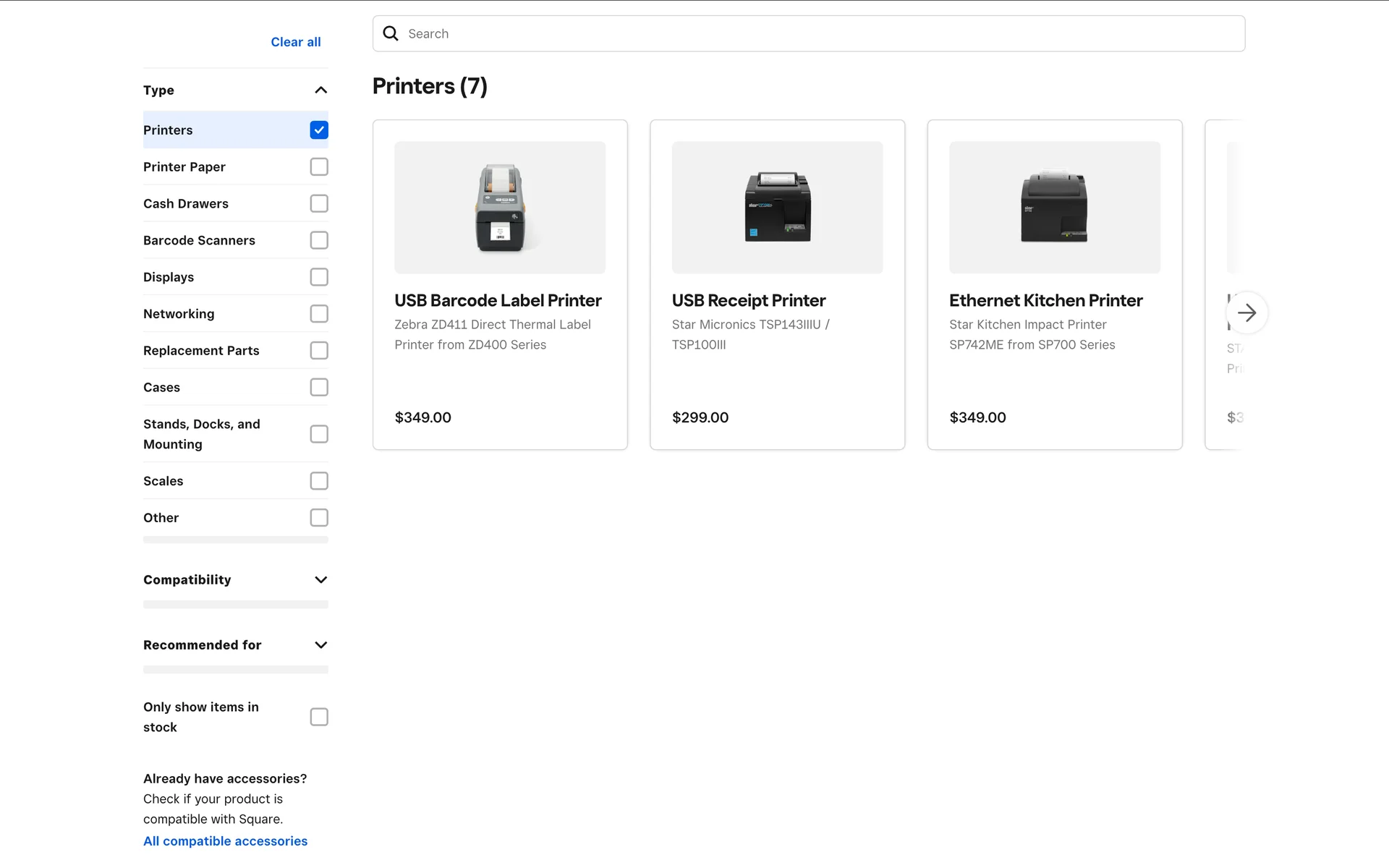Expand the Compatibility filter section
The height and width of the screenshot is (868, 1389).
pyautogui.click(x=321, y=580)
